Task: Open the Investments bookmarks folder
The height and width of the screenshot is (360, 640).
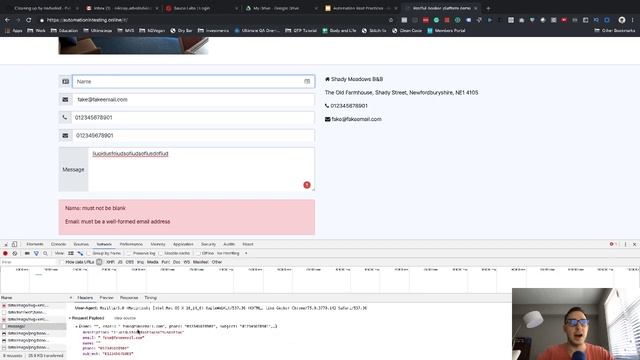Action: pyautogui.click(x=213, y=31)
